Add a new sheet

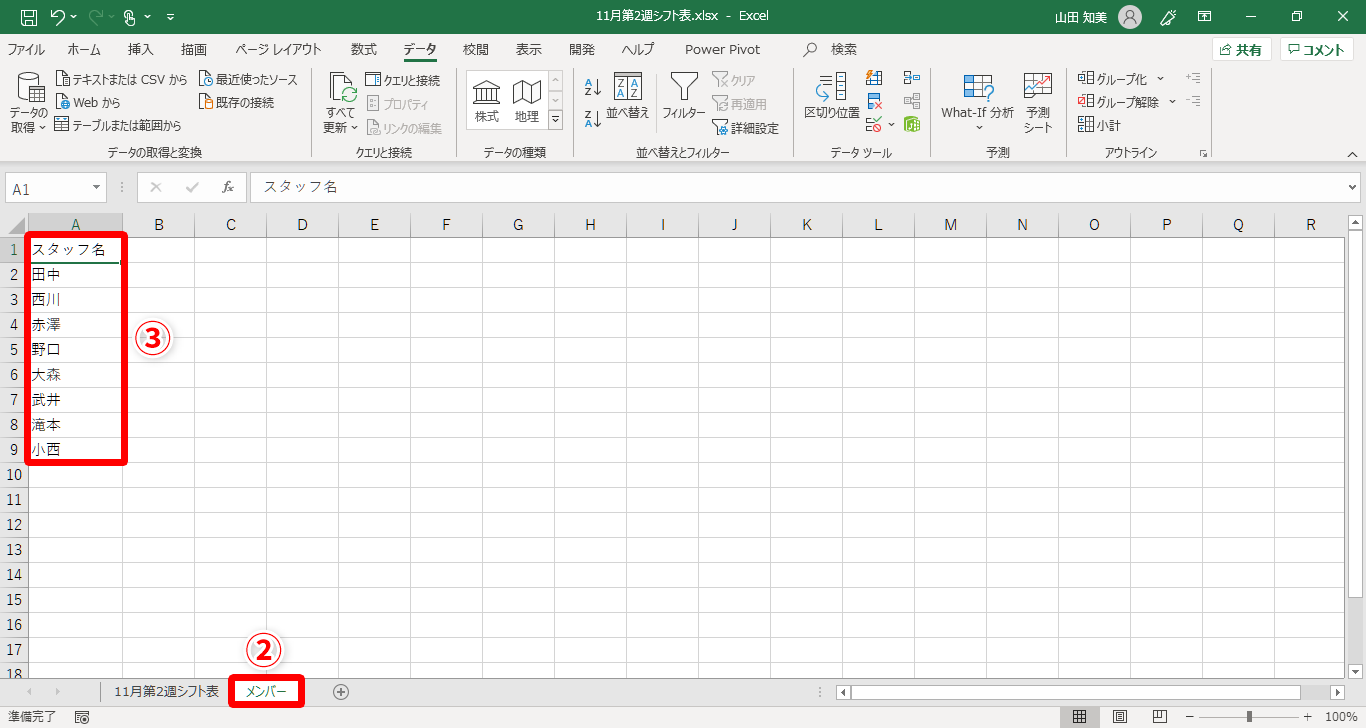[341, 691]
